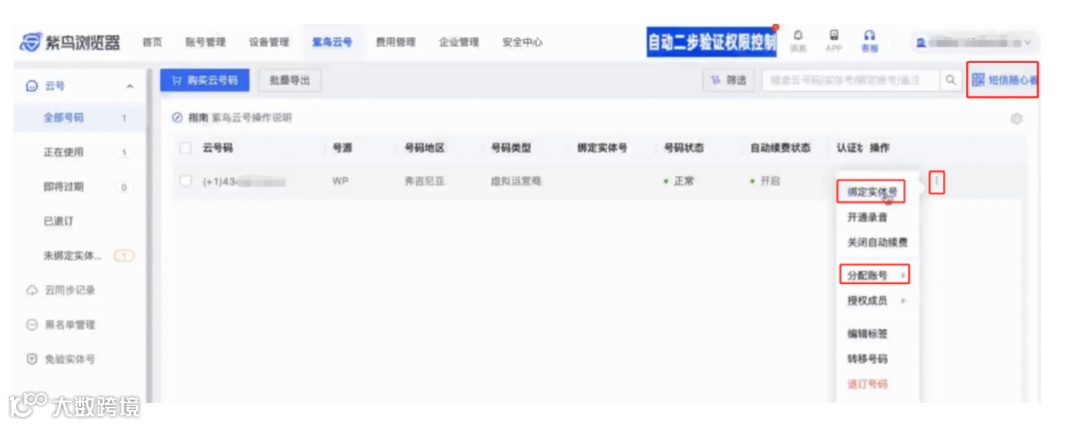Open table settings gear icon
1080x426 pixels.
1016,119
